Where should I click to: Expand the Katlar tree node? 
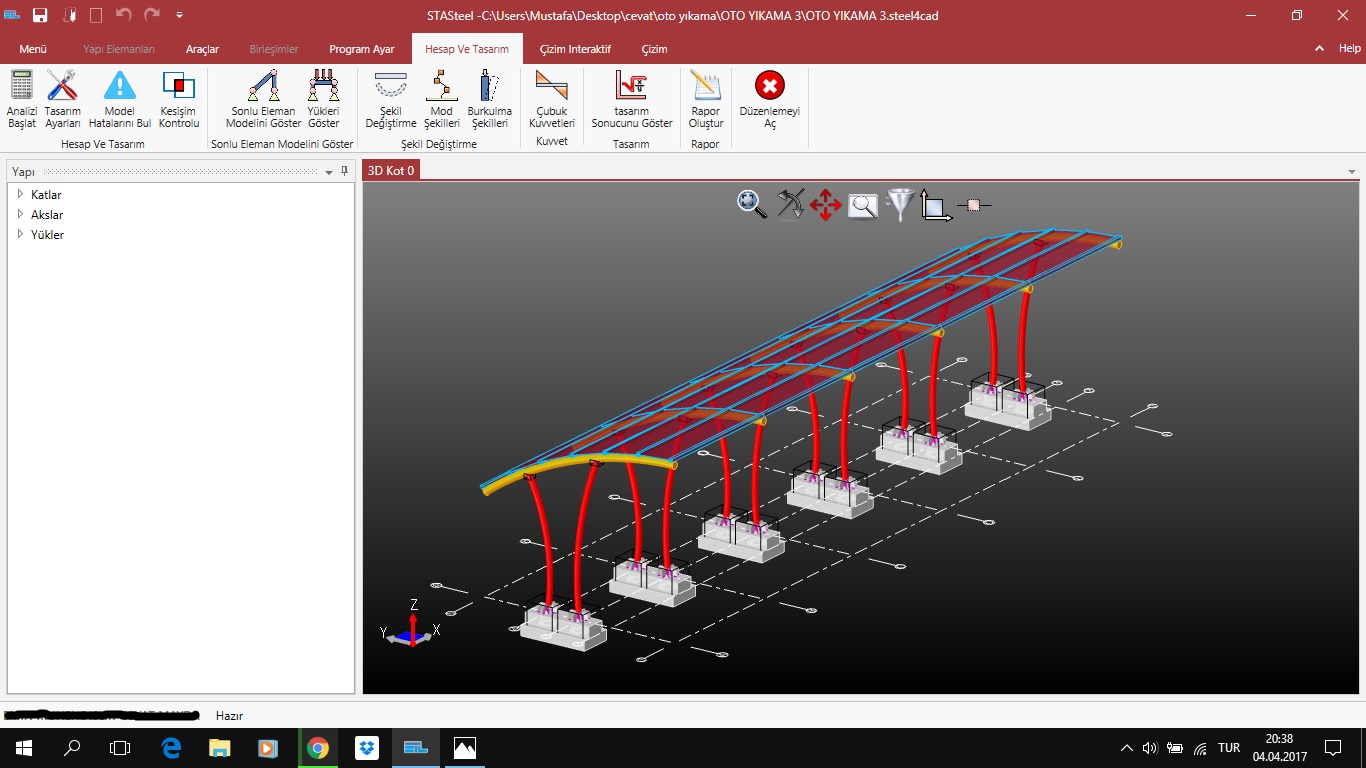[20, 194]
